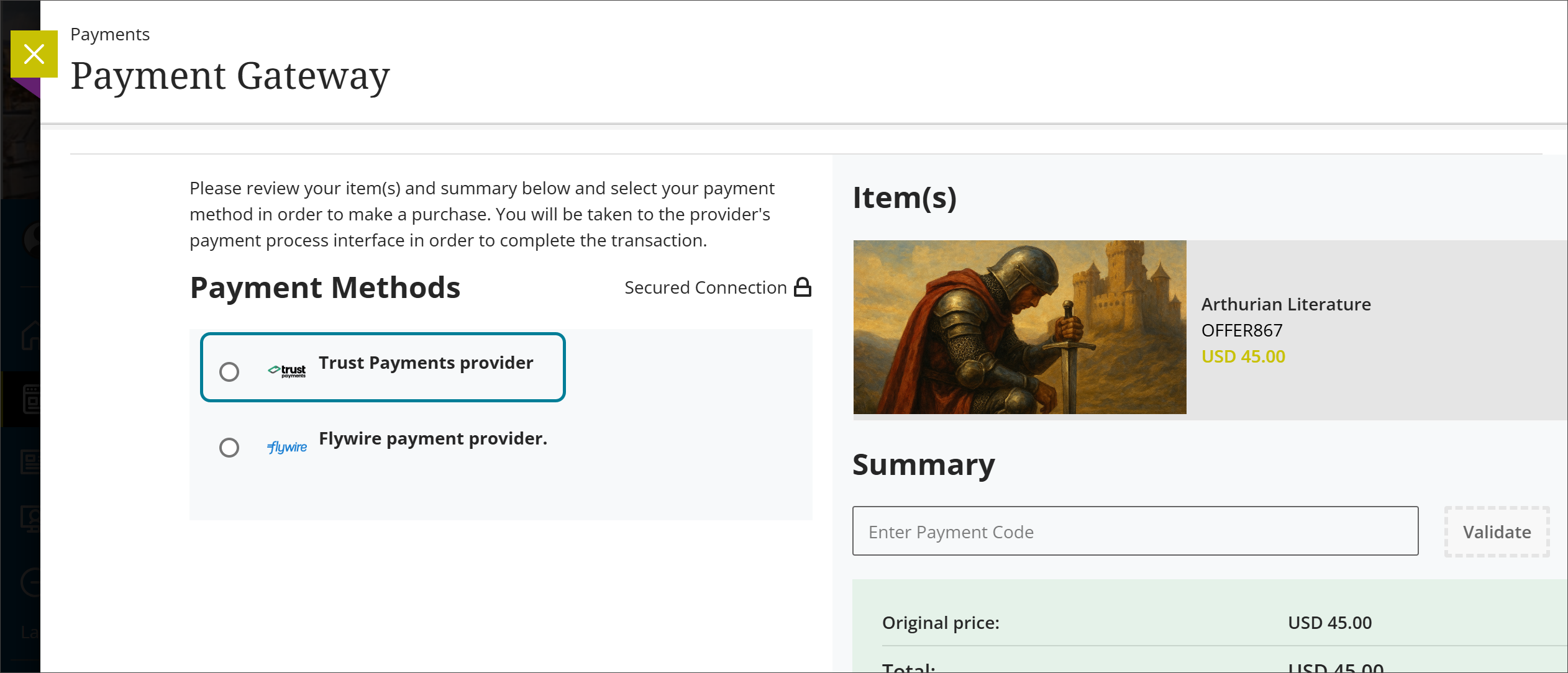Click the Trust Payments logo icon
Image resolution: width=1568 pixels, height=673 pixels.
(287, 370)
